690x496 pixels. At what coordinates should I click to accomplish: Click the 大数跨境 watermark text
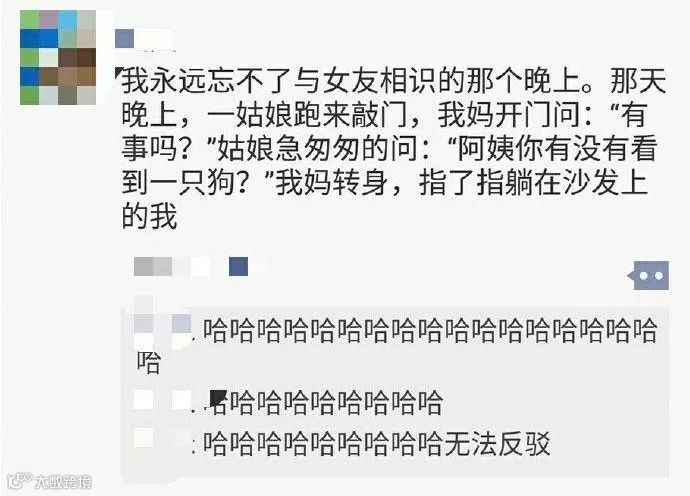point(63,482)
